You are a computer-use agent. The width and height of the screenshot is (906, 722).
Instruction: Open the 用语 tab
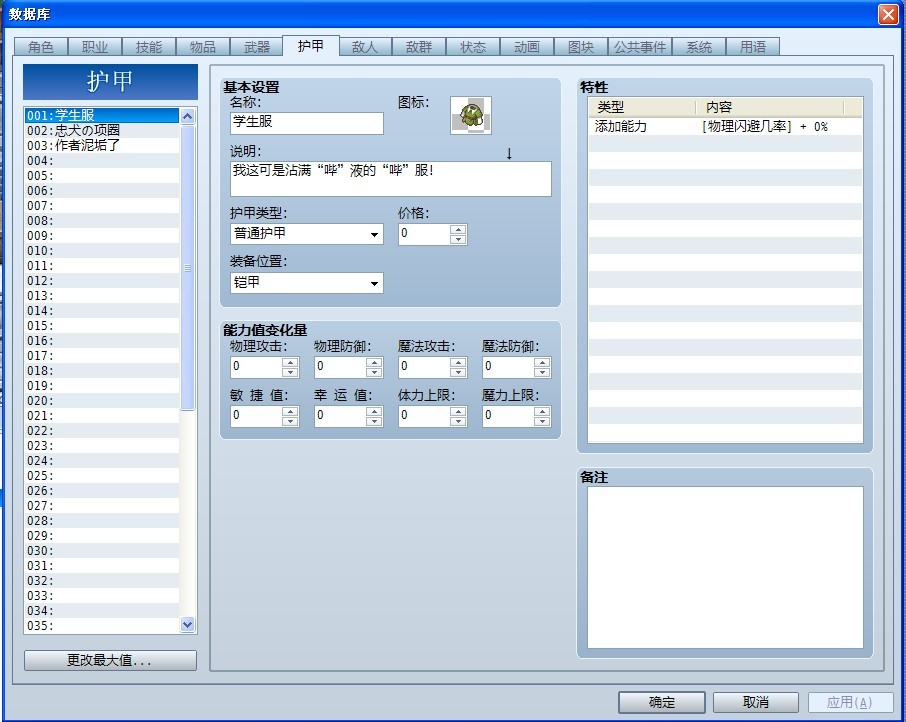(x=753, y=47)
